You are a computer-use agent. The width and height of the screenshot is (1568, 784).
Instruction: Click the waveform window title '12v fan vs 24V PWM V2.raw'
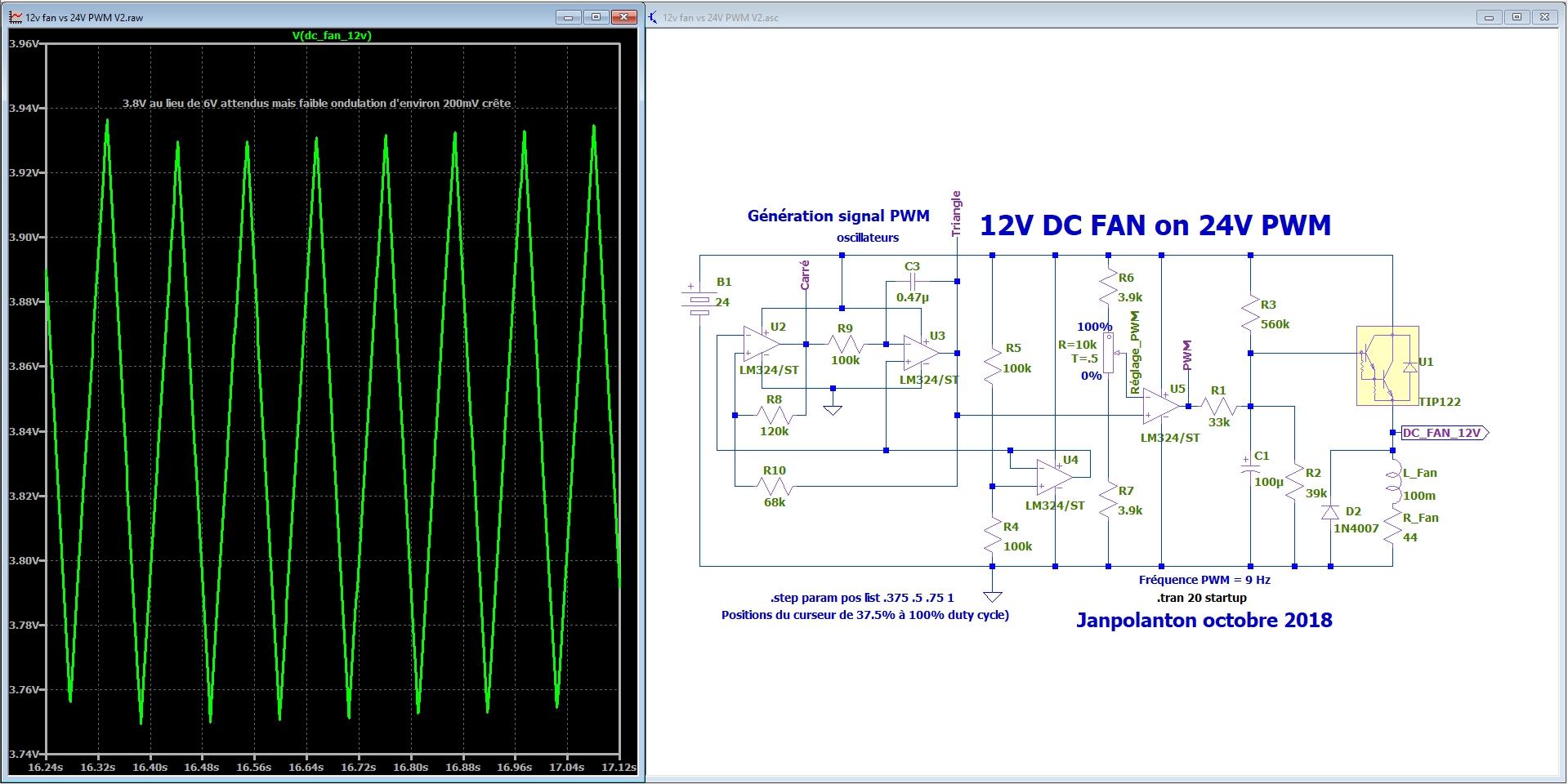(x=84, y=17)
